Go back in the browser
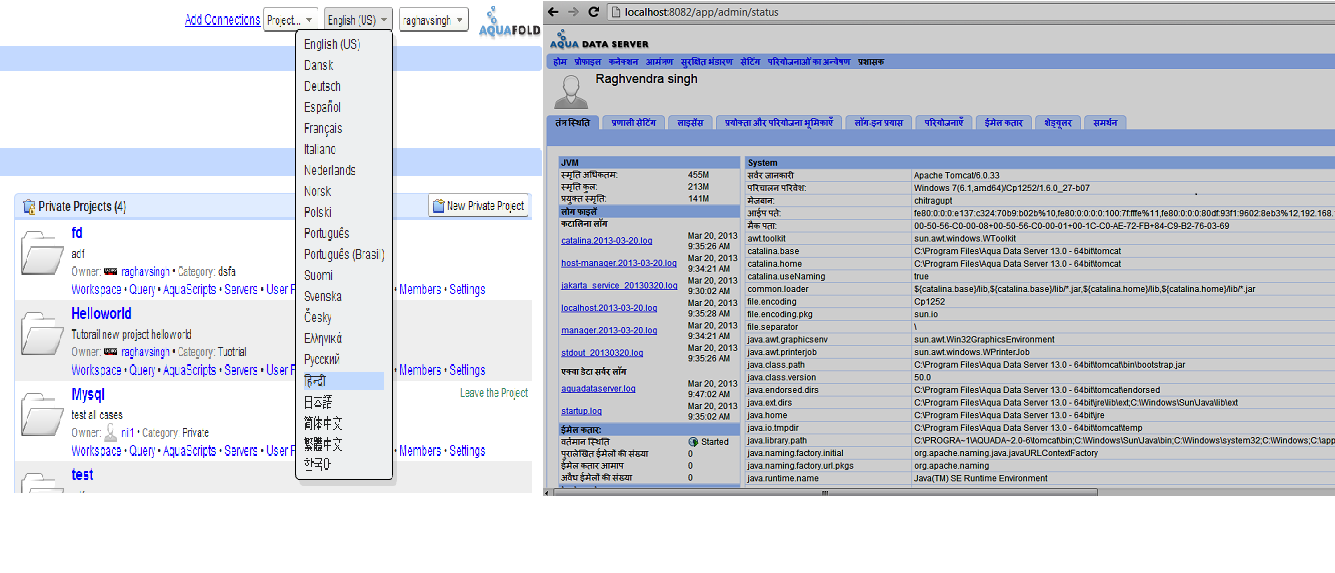The image size is (1335, 573). (554, 11)
